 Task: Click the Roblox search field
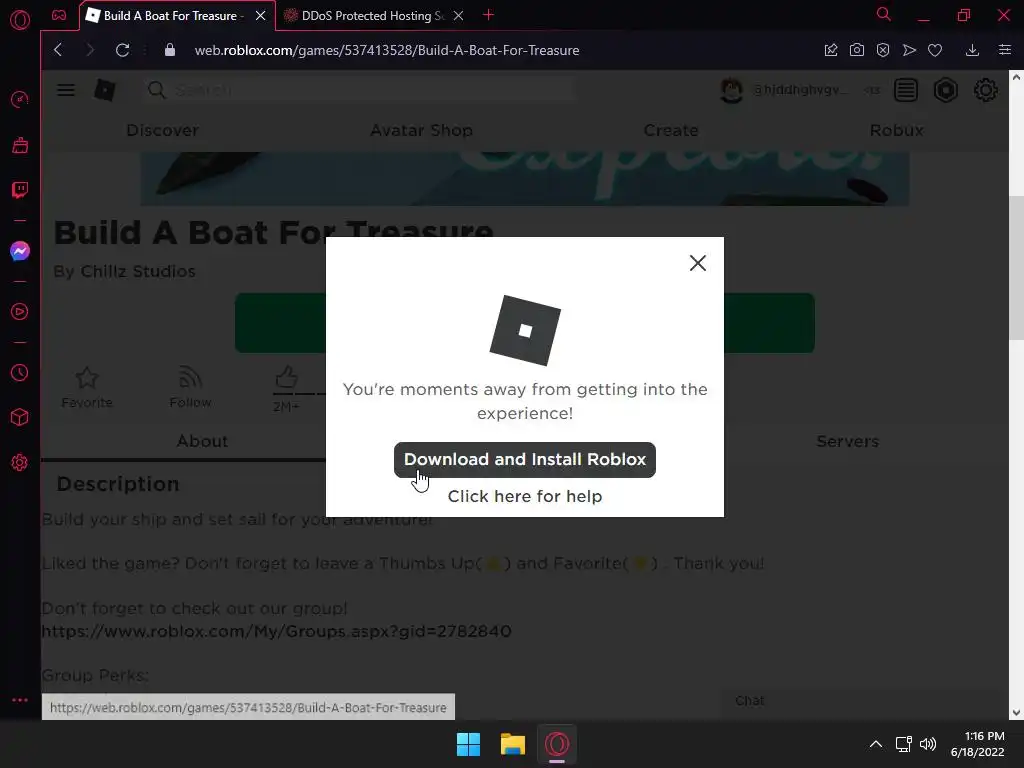point(360,90)
